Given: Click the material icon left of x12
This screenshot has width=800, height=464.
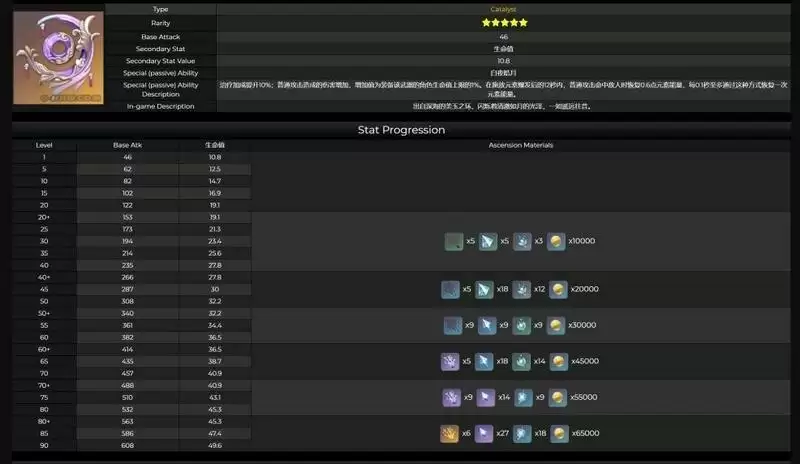Looking at the screenshot, I should [521, 289].
